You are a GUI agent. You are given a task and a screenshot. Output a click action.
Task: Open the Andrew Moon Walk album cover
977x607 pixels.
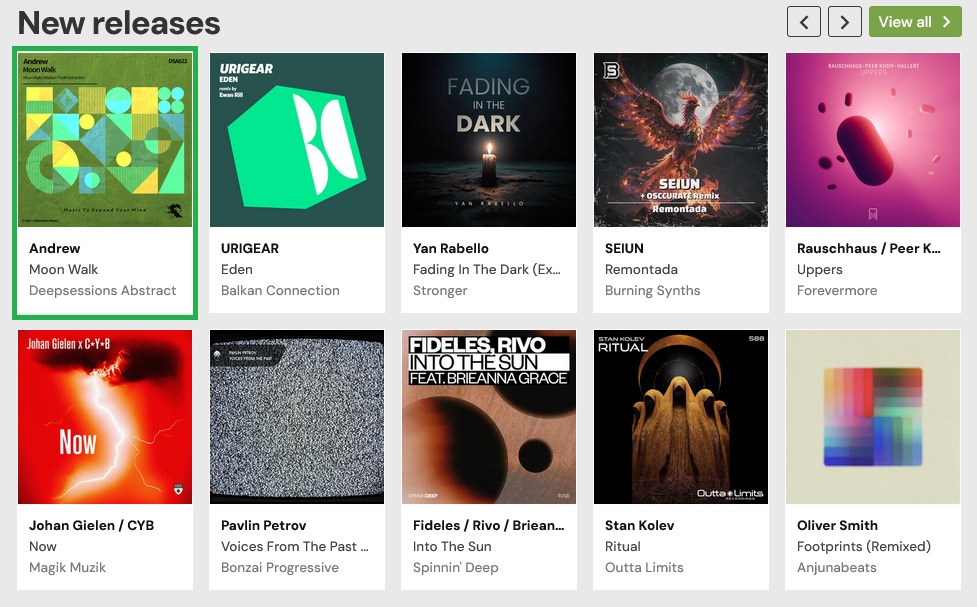[105, 140]
